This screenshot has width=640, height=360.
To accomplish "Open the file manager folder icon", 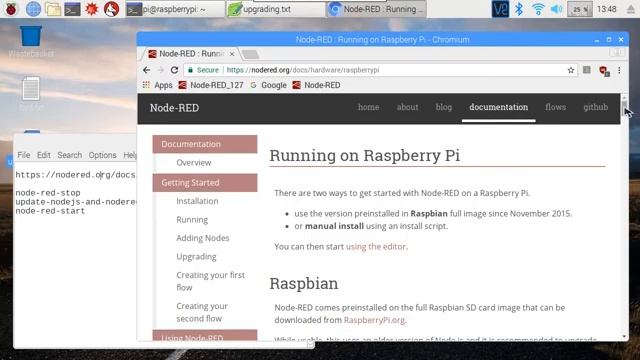I will [x=53, y=9].
